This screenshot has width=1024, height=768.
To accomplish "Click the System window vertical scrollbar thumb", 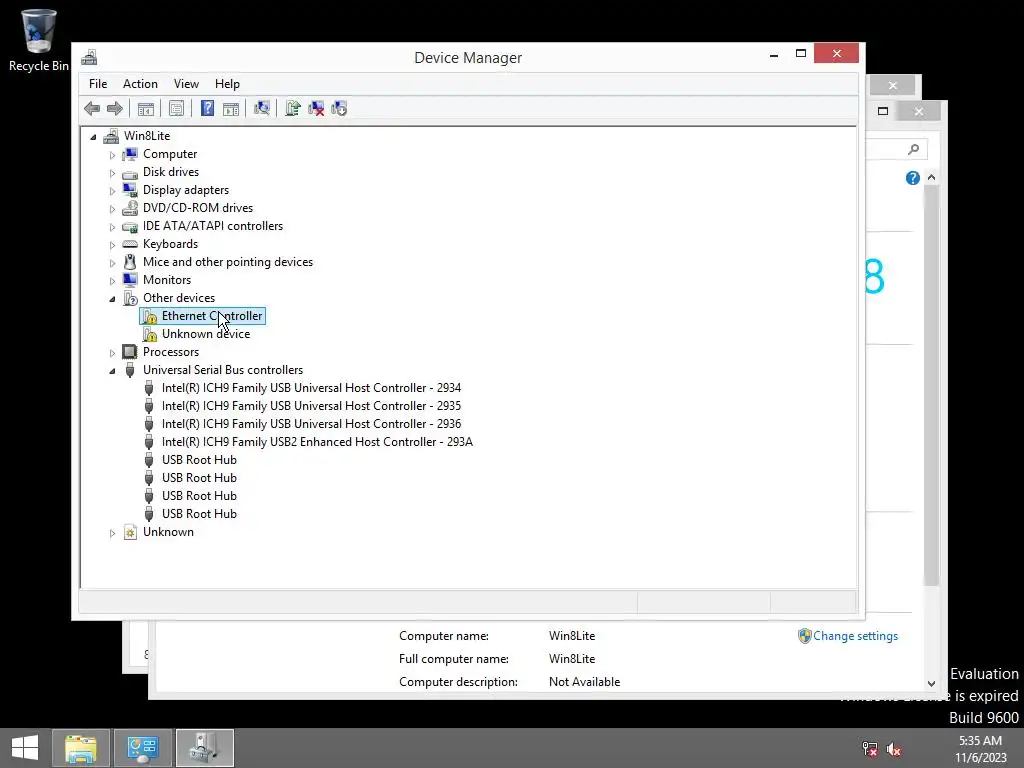I will click(931, 385).
